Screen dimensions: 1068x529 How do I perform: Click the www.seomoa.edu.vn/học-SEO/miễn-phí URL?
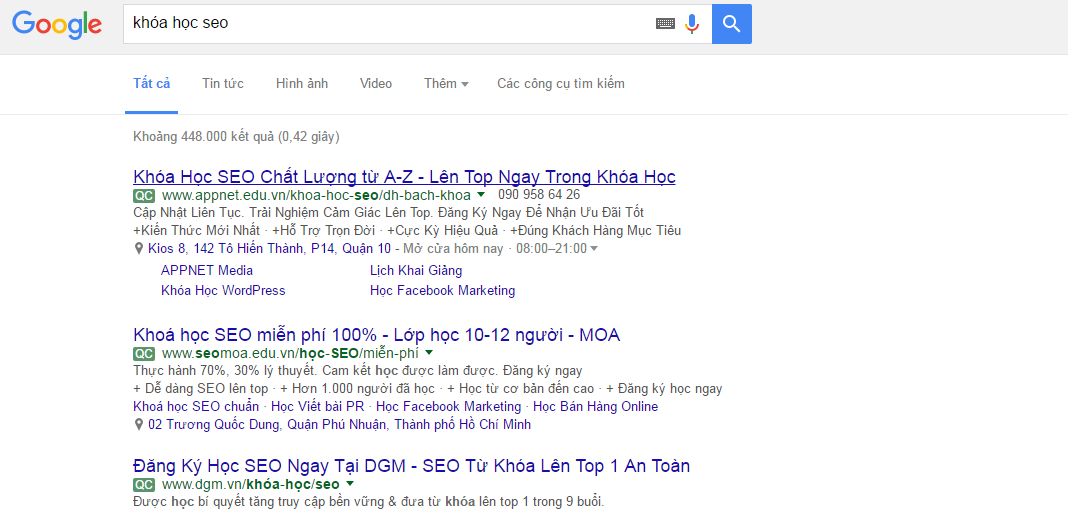[290, 353]
